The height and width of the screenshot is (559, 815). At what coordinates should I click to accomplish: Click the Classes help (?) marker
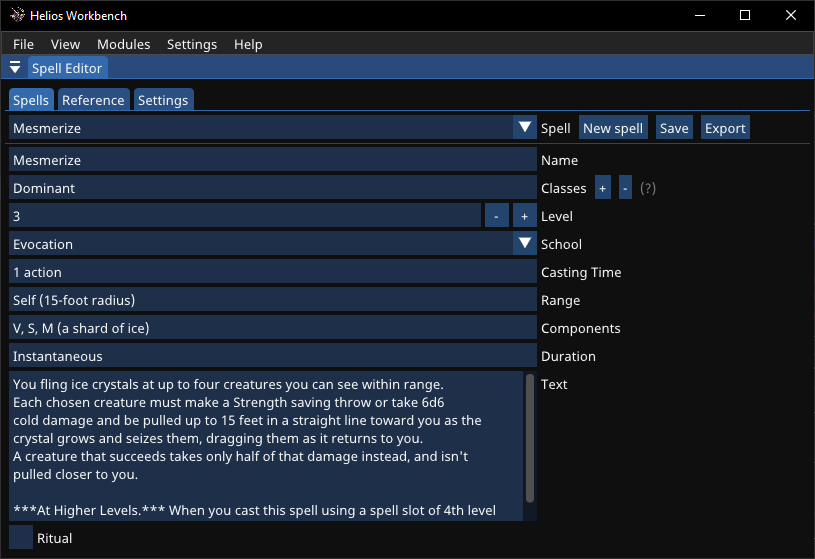pyautogui.click(x=648, y=188)
